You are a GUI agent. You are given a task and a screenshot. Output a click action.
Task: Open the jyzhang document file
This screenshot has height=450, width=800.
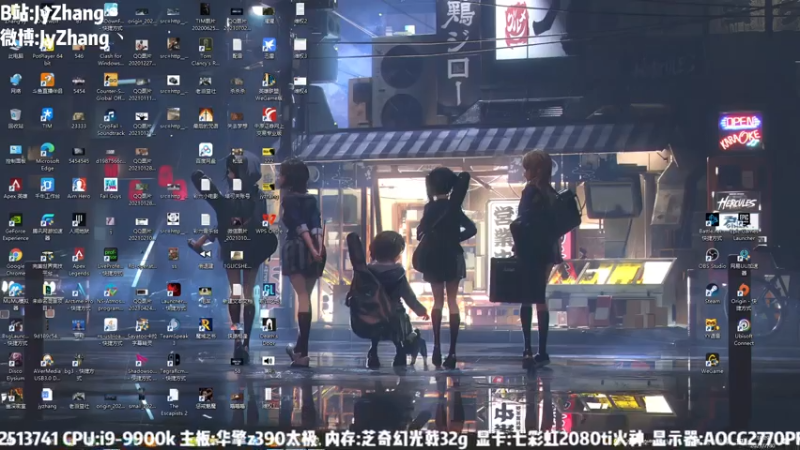(x=47, y=398)
